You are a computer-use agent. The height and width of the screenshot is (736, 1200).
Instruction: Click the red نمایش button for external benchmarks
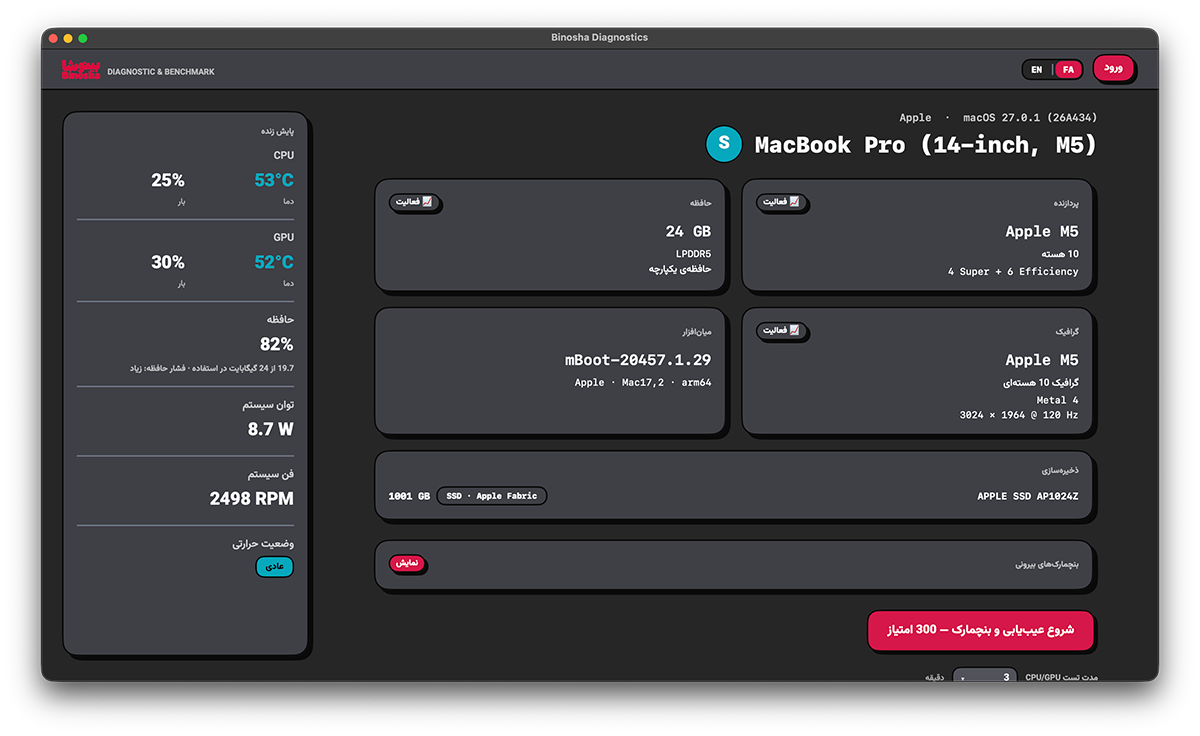click(x=407, y=563)
